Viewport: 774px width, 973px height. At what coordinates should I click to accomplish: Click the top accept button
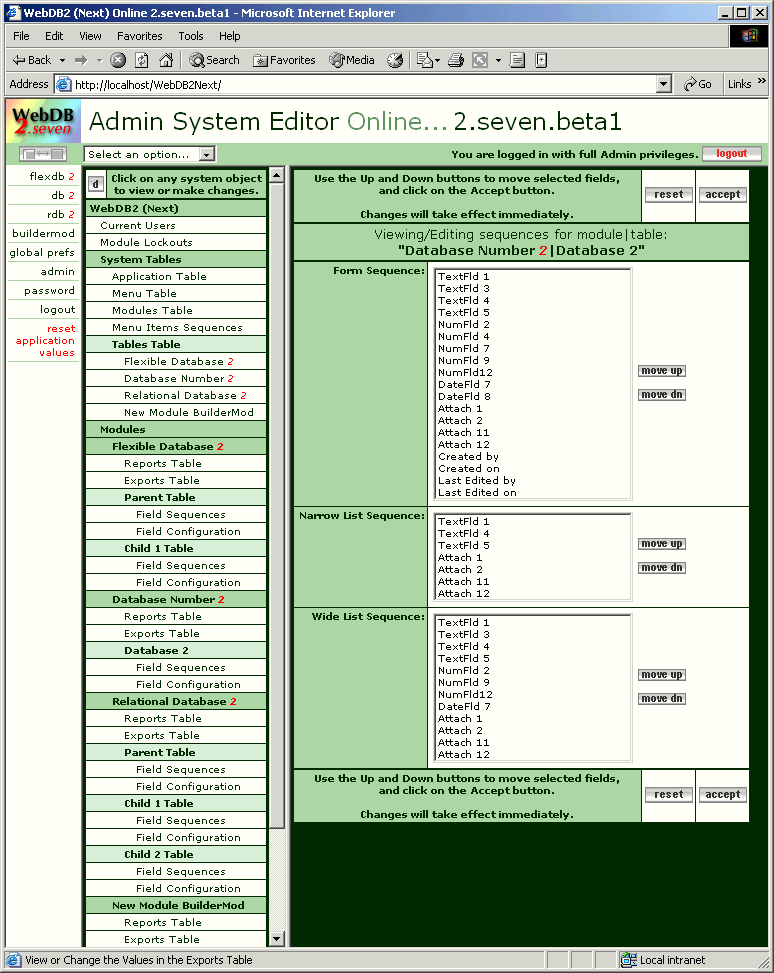pyautogui.click(x=722, y=194)
